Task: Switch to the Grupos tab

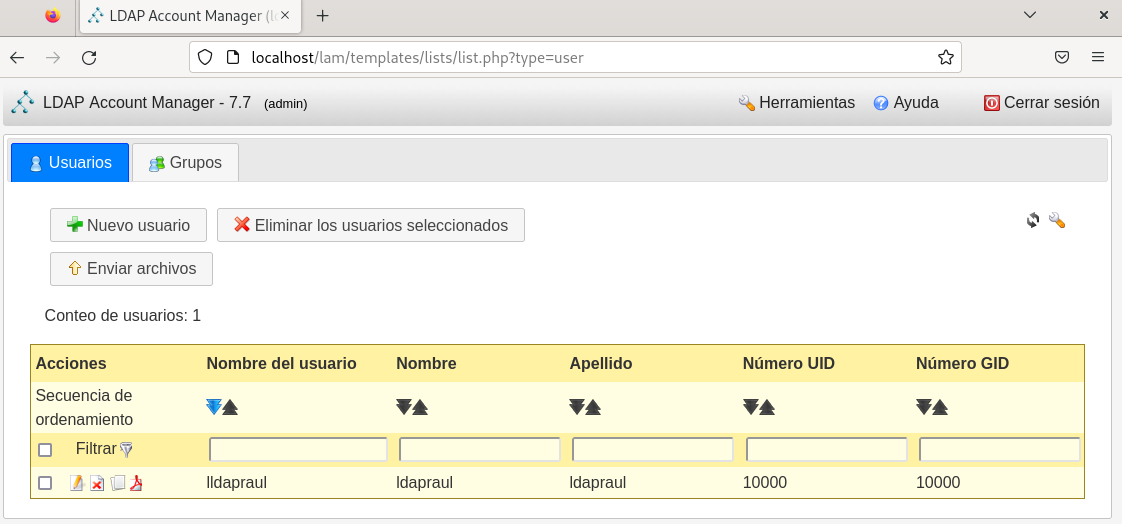Action: point(185,162)
